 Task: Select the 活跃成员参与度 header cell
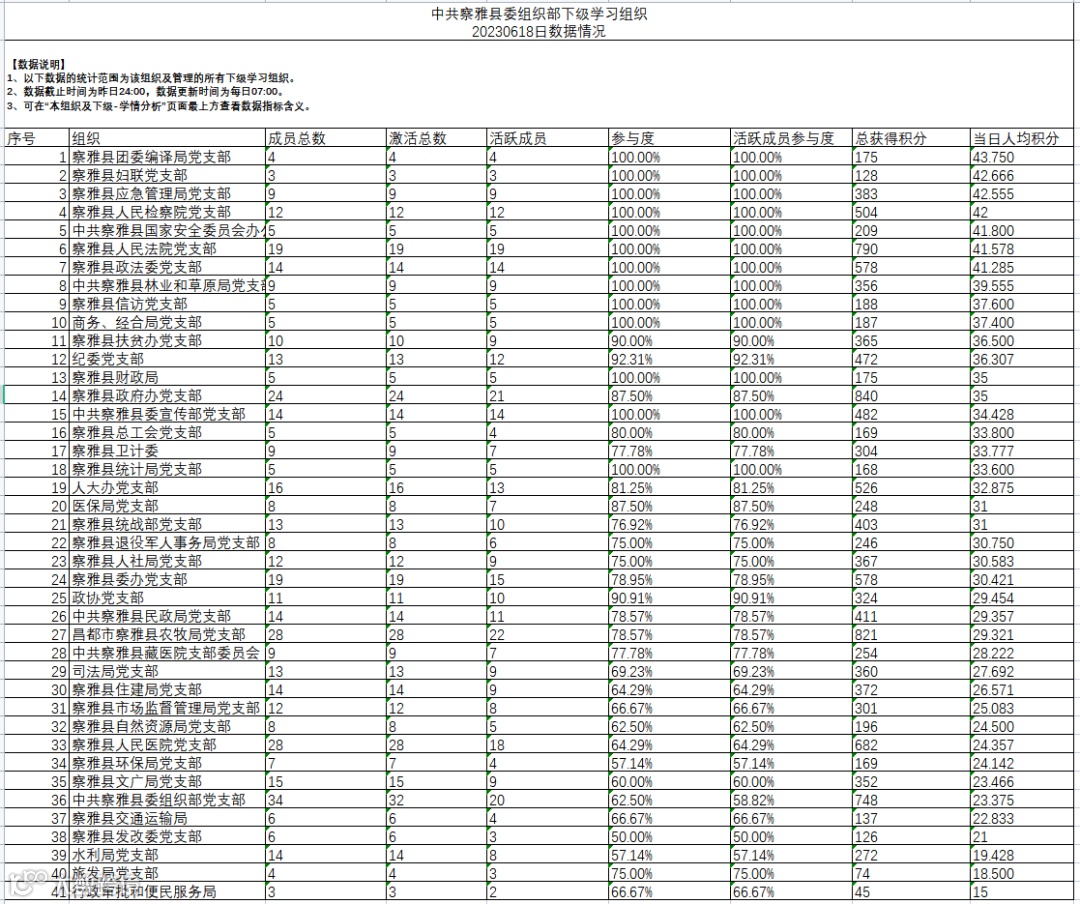[x=791, y=138]
